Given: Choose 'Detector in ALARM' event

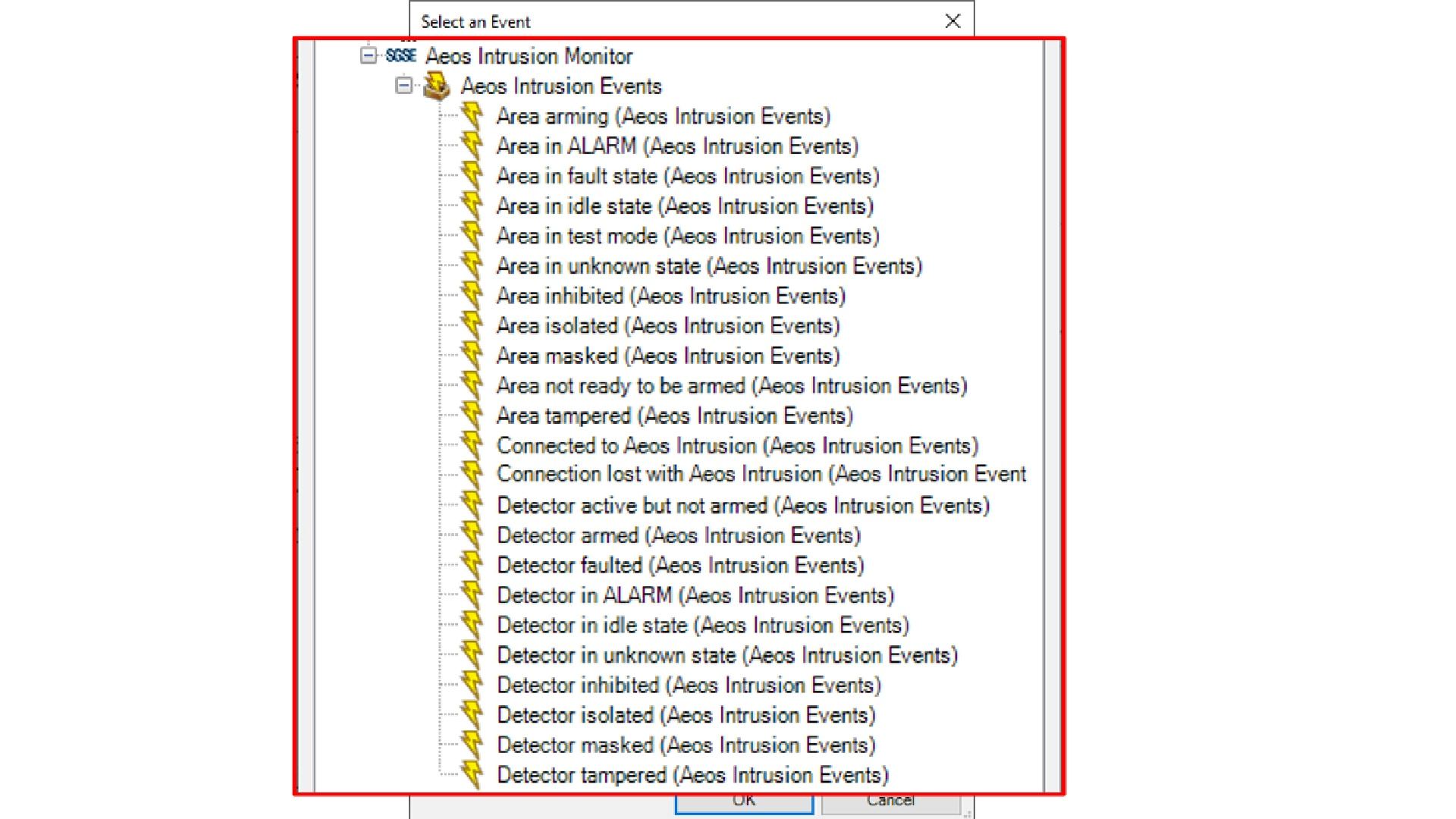Looking at the screenshot, I should [x=695, y=595].
